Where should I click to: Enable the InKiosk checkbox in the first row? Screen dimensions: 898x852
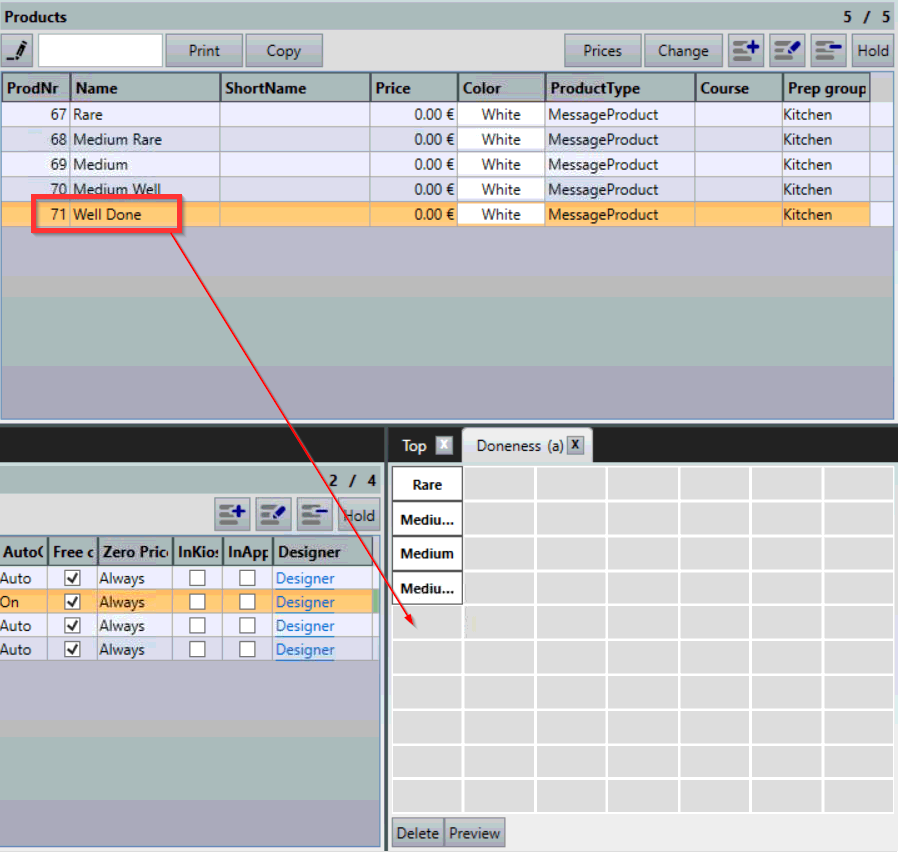(197, 578)
